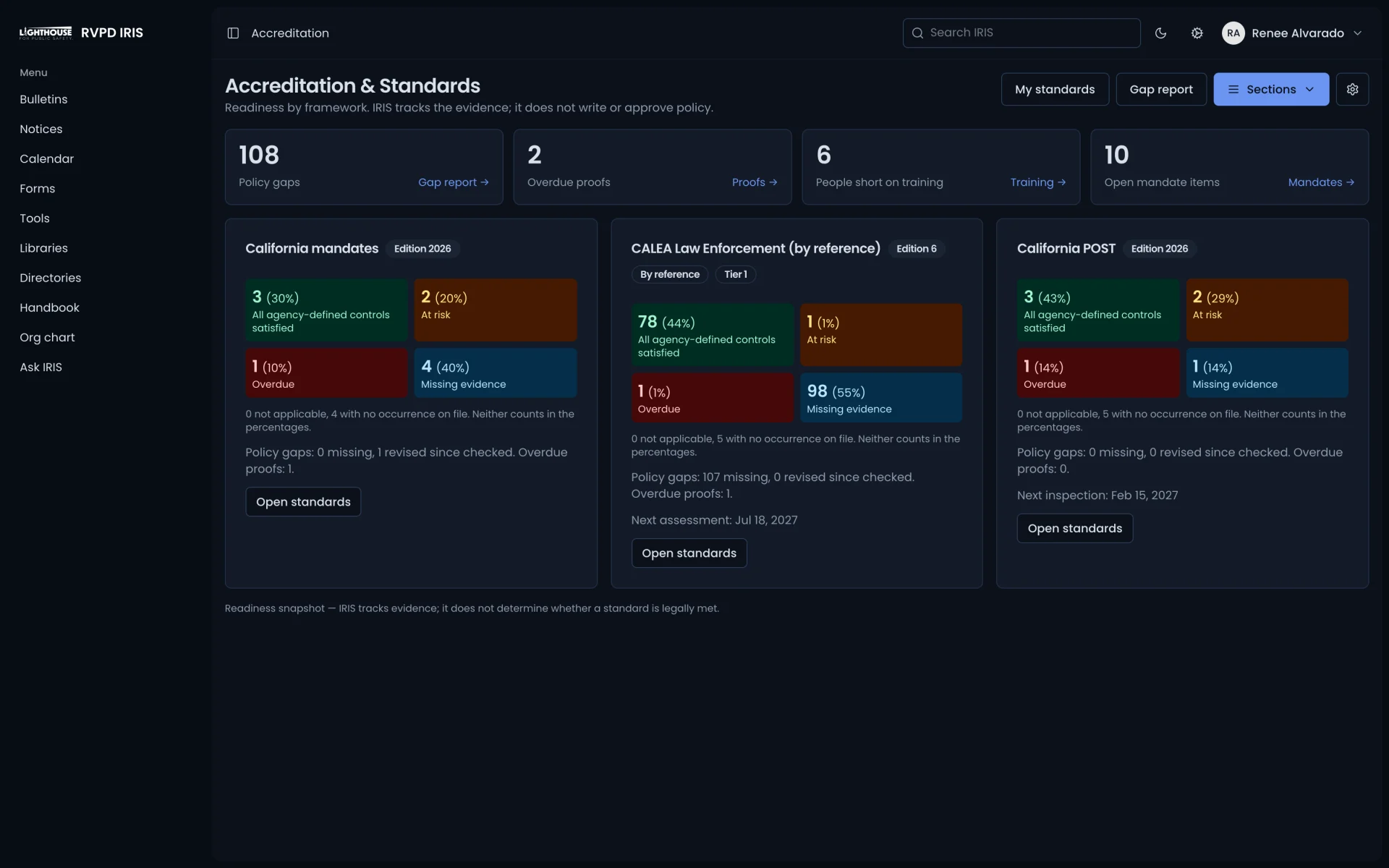Image resolution: width=1389 pixels, height=868 pixels.
Task: Open standards for California POST
Action: 1074,528
